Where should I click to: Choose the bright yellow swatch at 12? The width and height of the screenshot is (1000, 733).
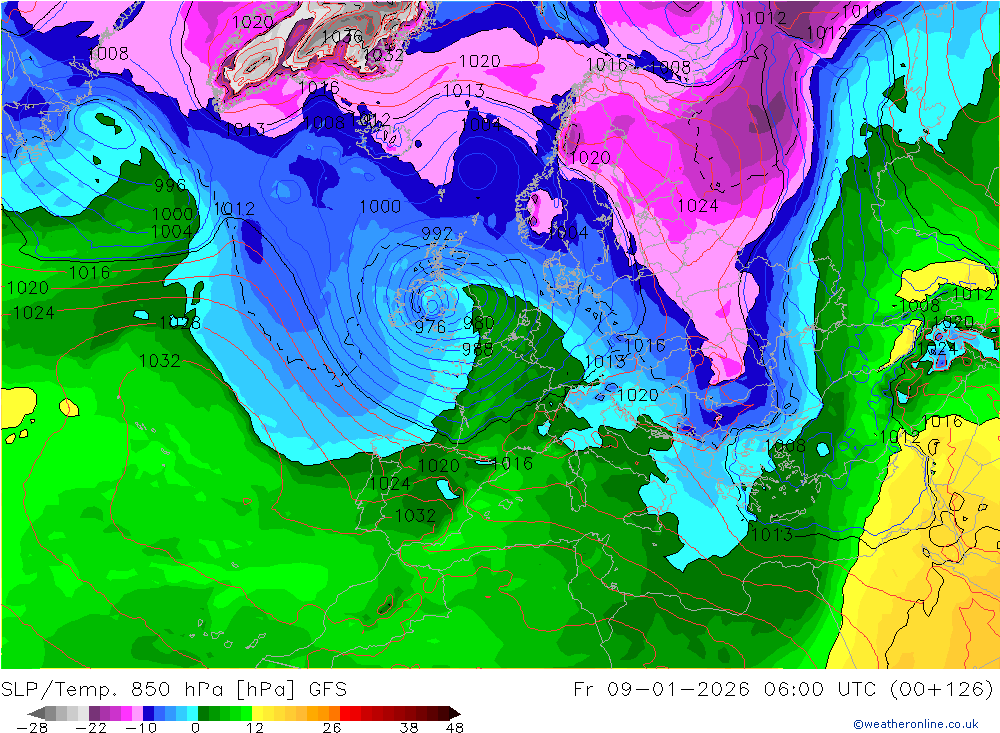pos(258,713)
